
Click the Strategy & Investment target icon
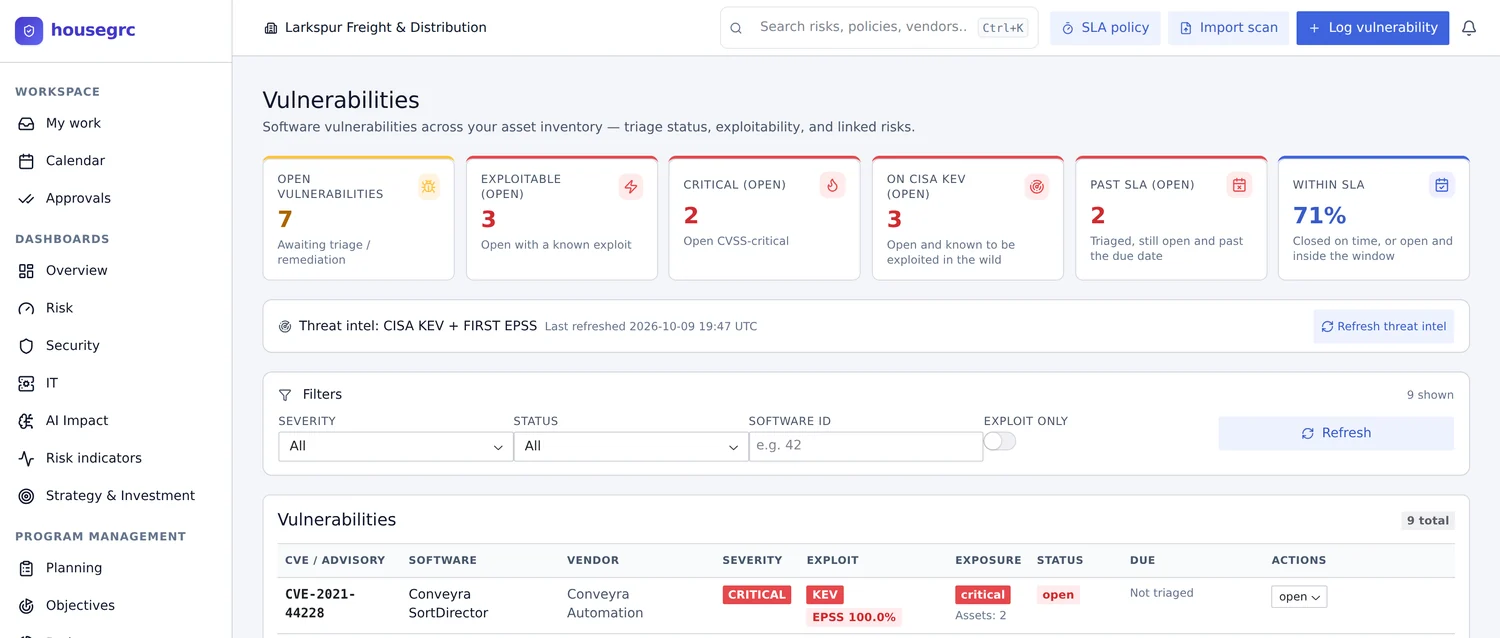tap(27, 496)
